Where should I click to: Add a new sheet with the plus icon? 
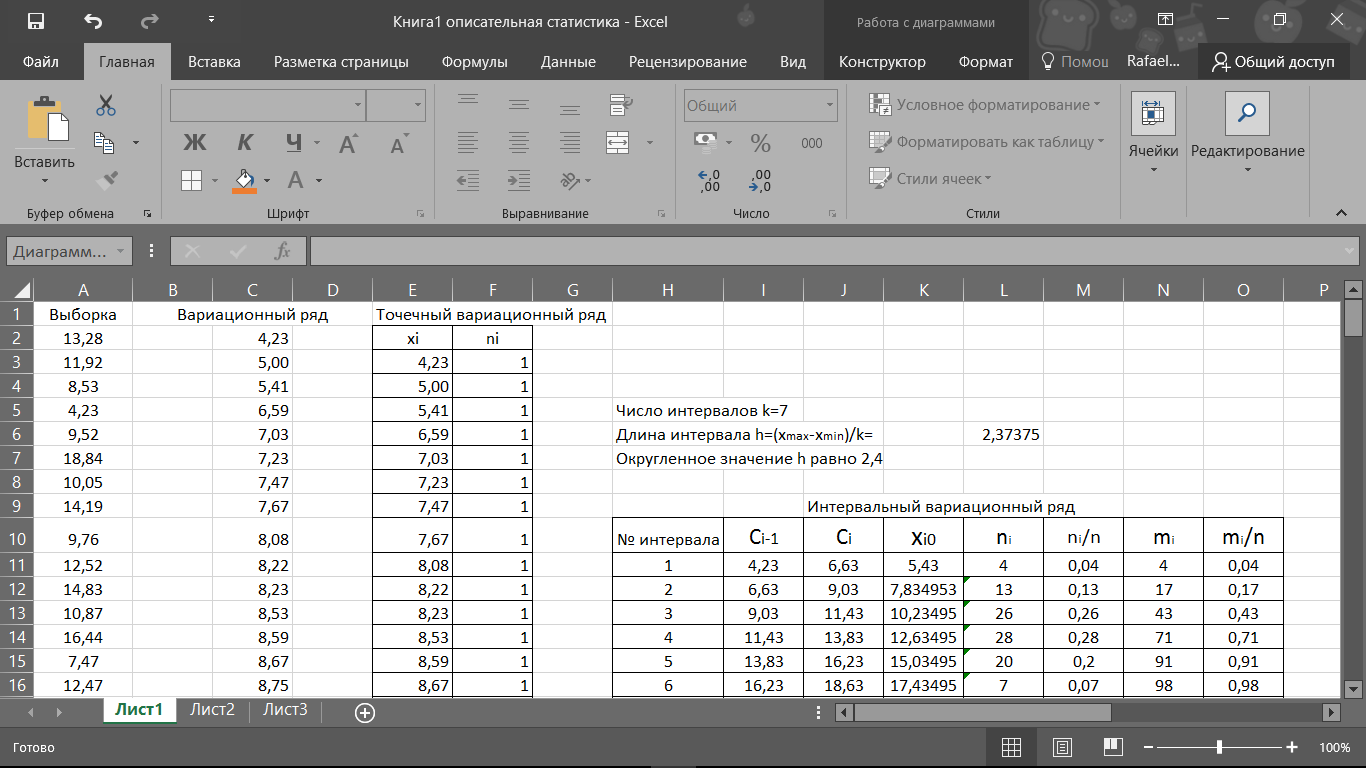point(365,712)
